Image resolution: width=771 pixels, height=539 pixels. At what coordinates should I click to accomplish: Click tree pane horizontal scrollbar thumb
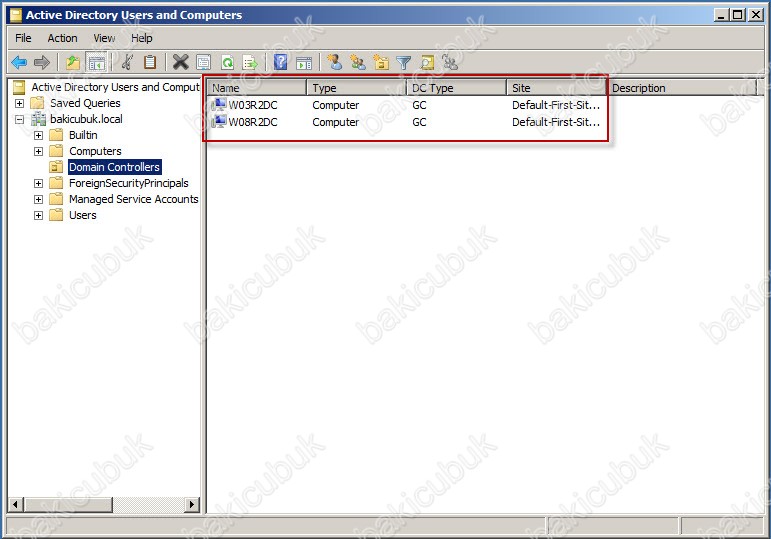tap(69, 504)
